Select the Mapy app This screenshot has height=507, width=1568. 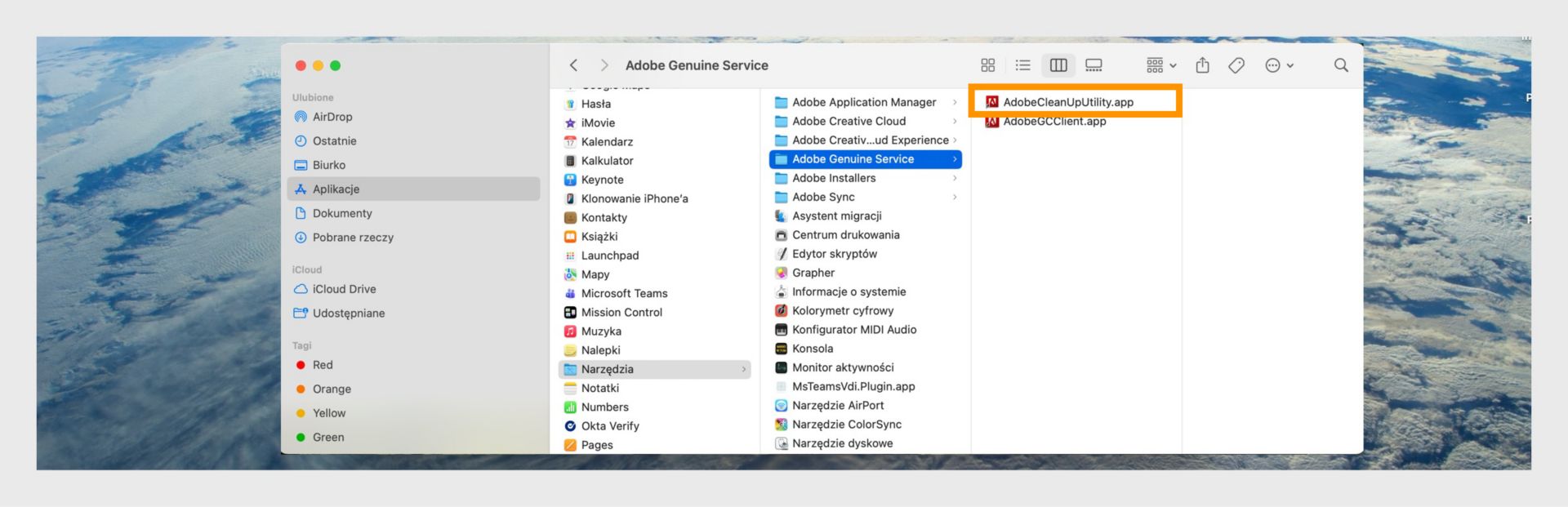[x=655, y=274]
